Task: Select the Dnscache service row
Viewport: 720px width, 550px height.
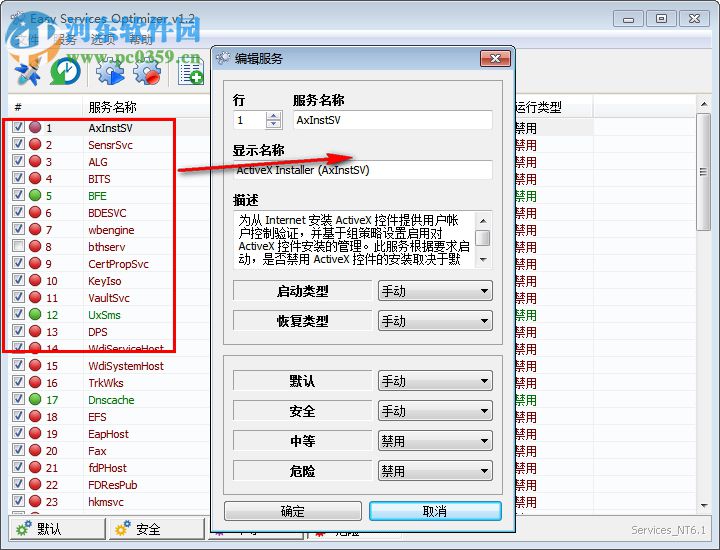Action: tap(112, 399)
